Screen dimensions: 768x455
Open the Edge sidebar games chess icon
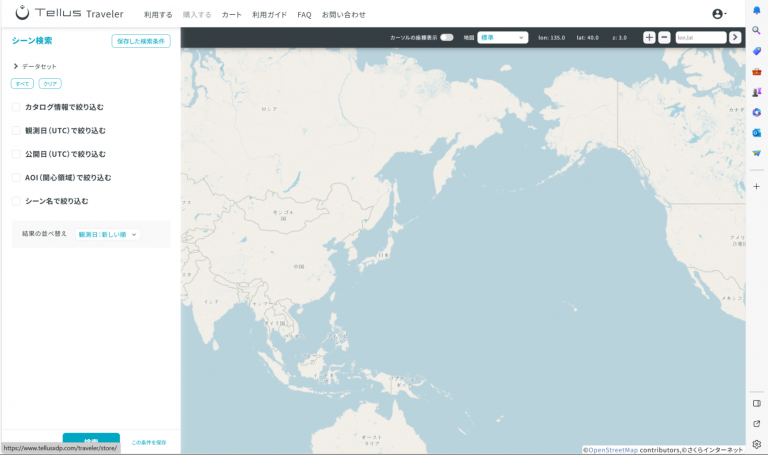757,92
